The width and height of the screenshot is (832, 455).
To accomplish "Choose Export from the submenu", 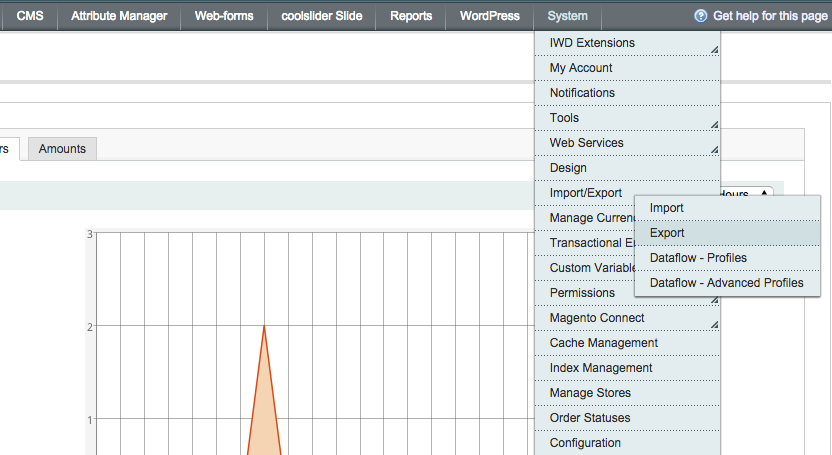I will [727, 233].
